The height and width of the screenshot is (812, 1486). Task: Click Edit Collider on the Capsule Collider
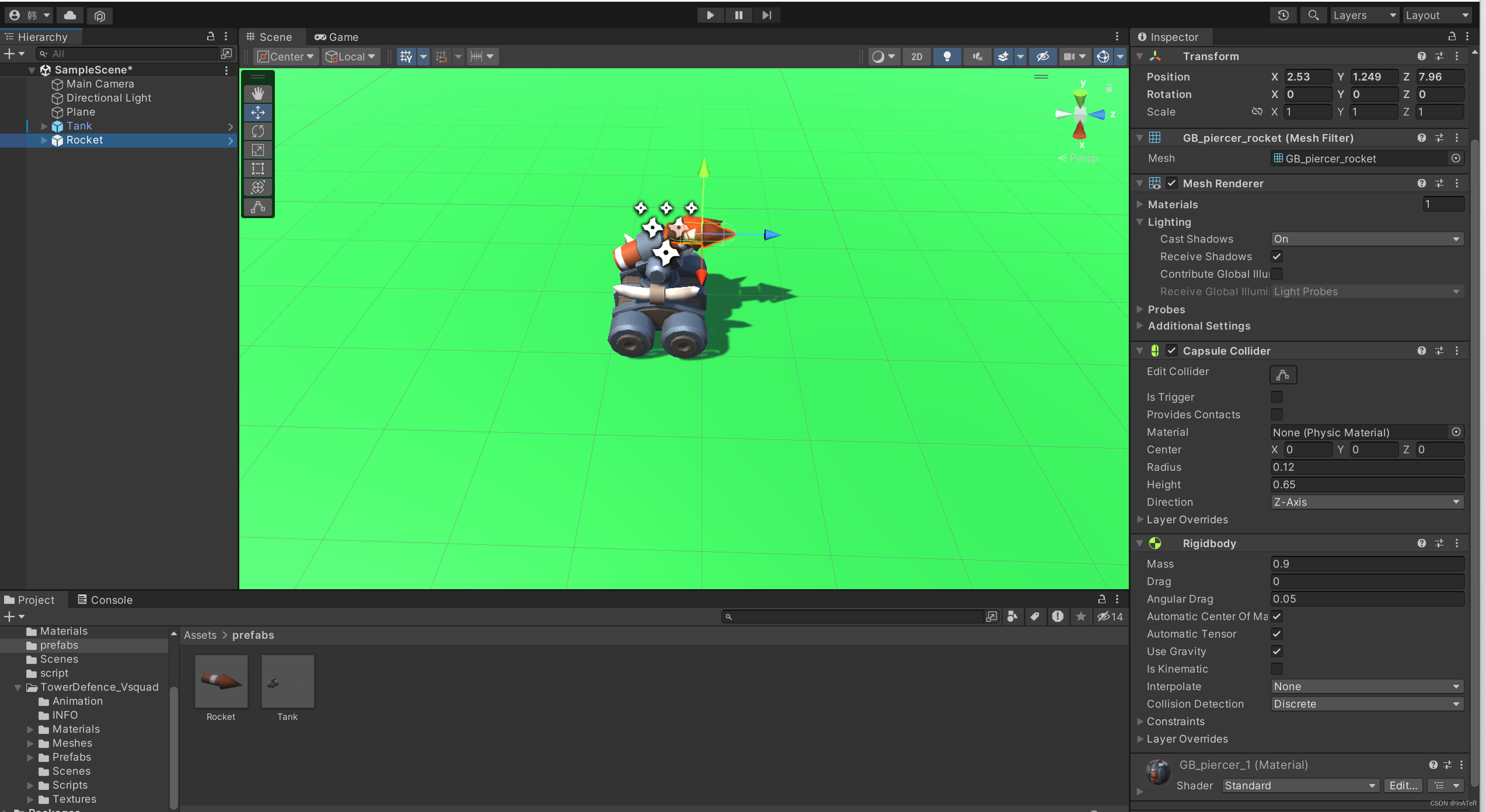pos(1282,374)
